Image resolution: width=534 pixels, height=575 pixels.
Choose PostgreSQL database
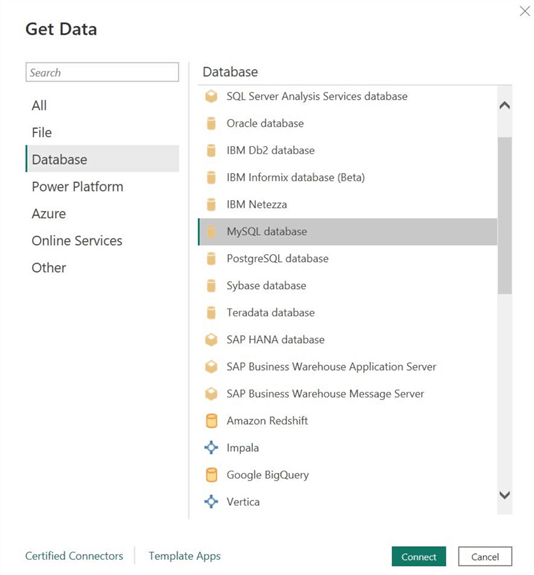pyautogui.click(x=348, y=259)
